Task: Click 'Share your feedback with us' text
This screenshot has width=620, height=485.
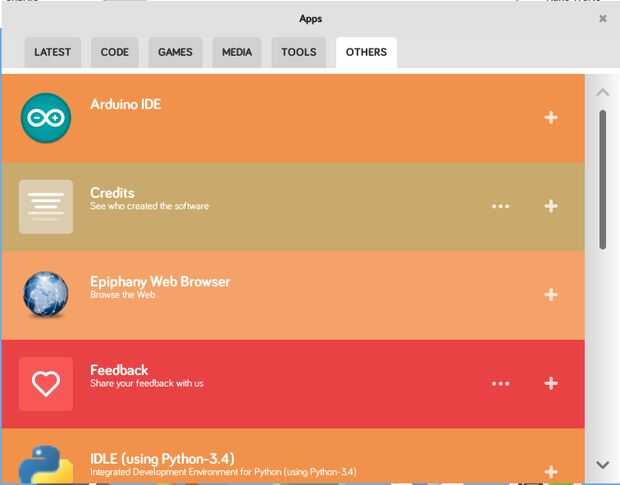Action: 147,383
